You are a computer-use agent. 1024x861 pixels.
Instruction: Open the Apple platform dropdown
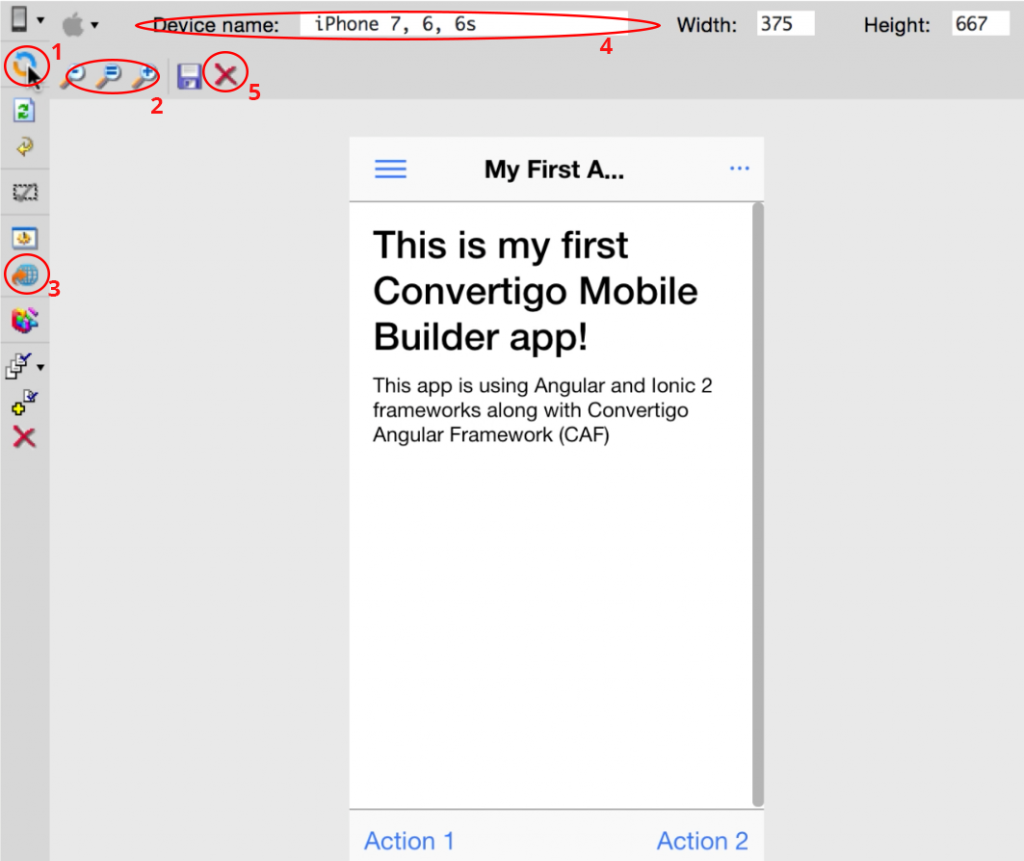coord(80,25)
